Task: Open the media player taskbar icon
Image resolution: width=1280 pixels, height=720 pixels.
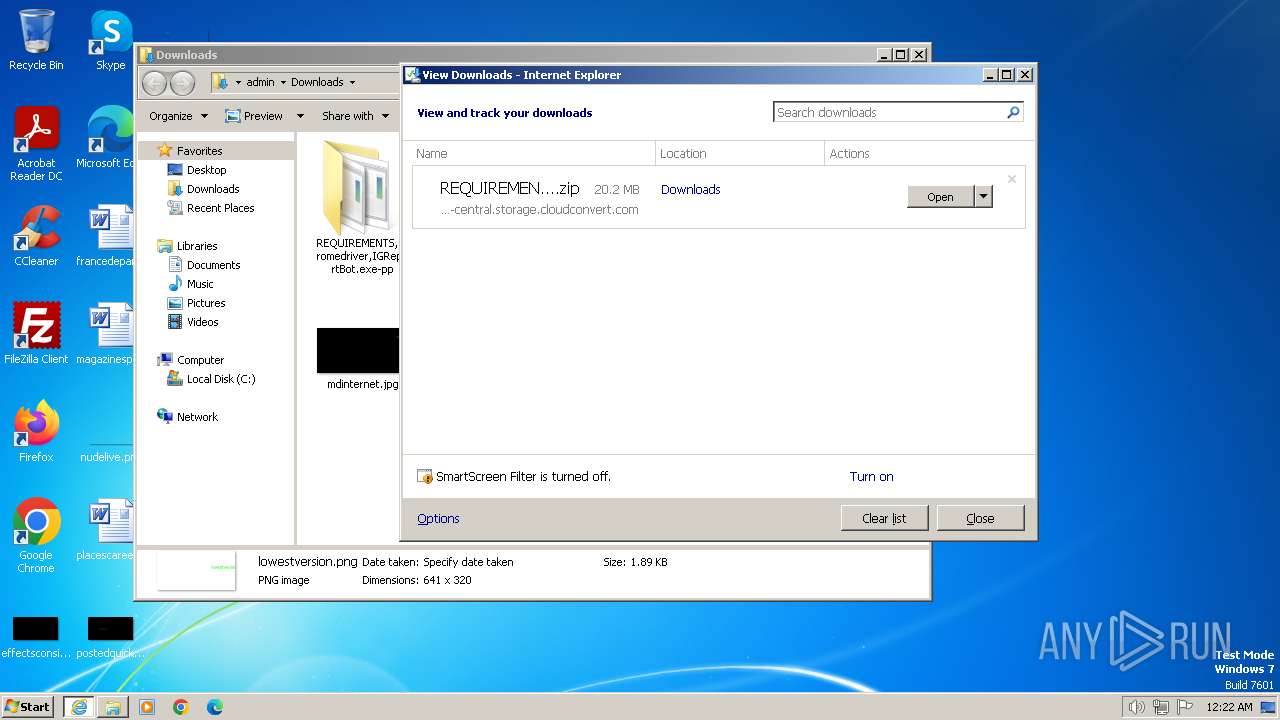Action: point(147,707)
